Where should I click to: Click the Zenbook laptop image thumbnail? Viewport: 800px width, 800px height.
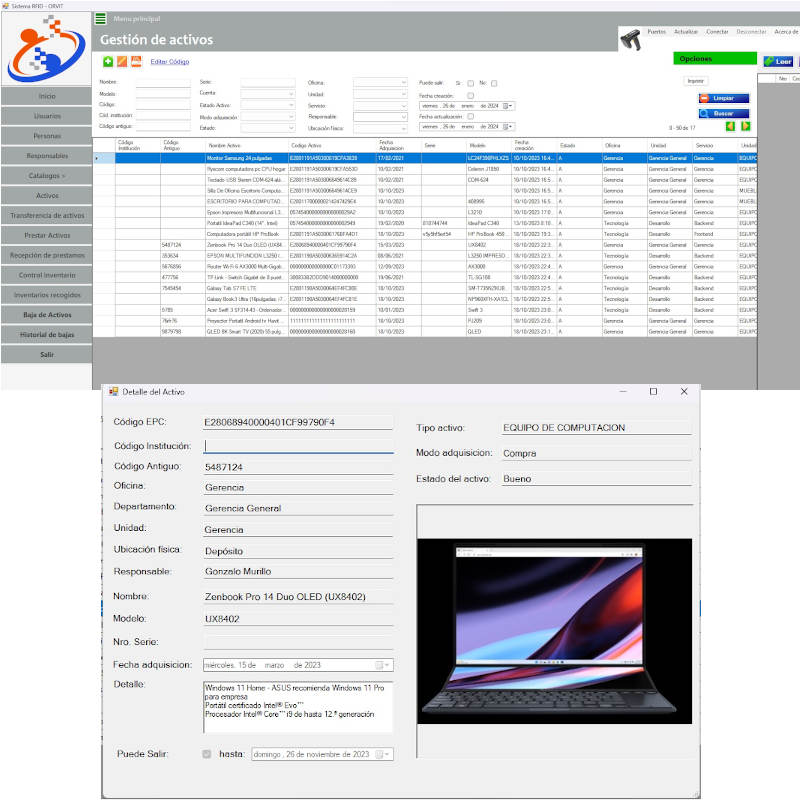(x=555, y=631)
